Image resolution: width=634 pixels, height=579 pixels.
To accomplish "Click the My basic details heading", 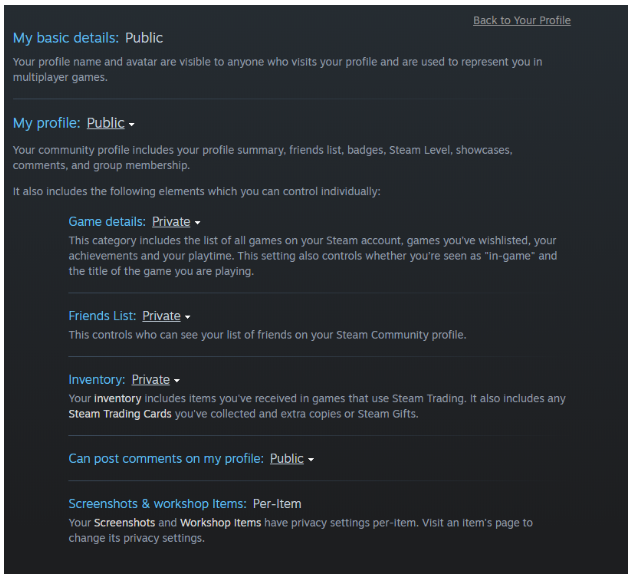I will [x=66, y=38].
